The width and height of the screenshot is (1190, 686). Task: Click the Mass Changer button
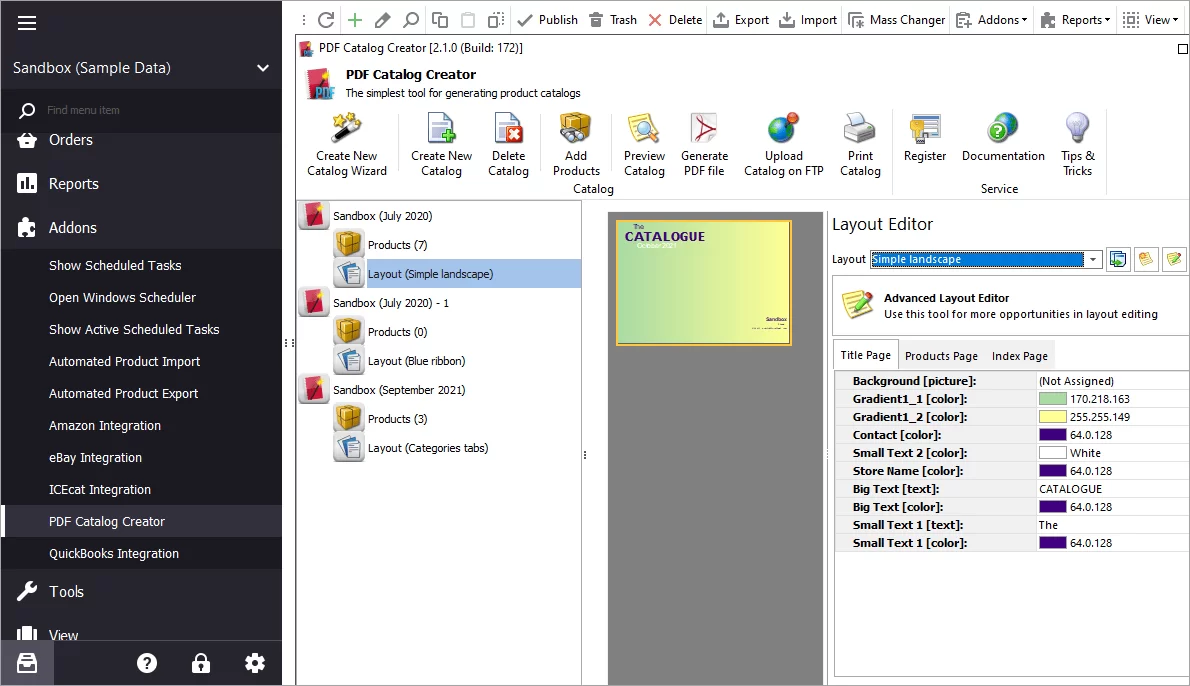click(x=896, y=20)
